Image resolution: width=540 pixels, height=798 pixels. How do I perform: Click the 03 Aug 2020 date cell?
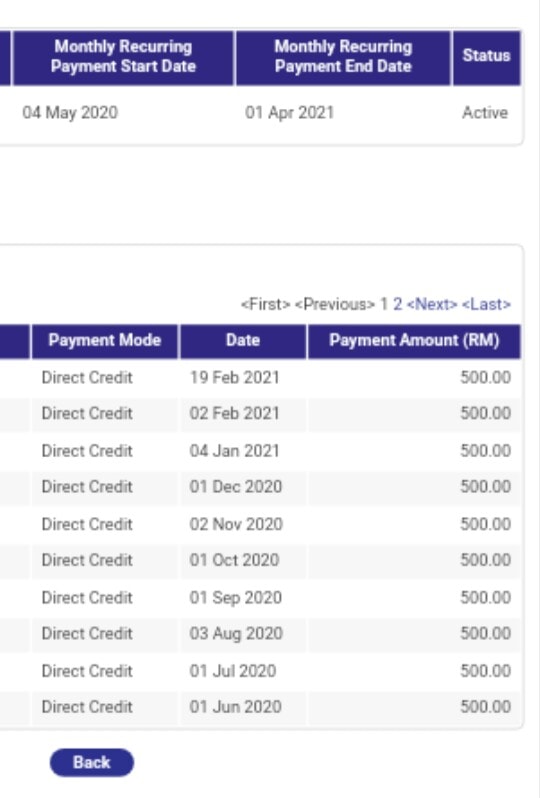pos(236,633)
